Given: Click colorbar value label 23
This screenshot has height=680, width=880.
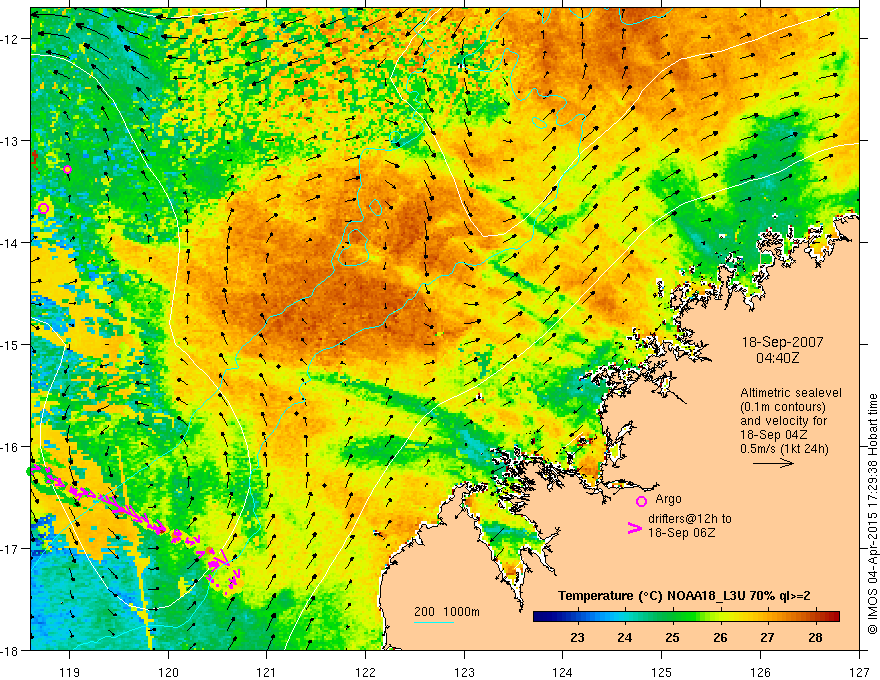Looking at the screenshot, I should pyautogui.click(x=577, y=637).
